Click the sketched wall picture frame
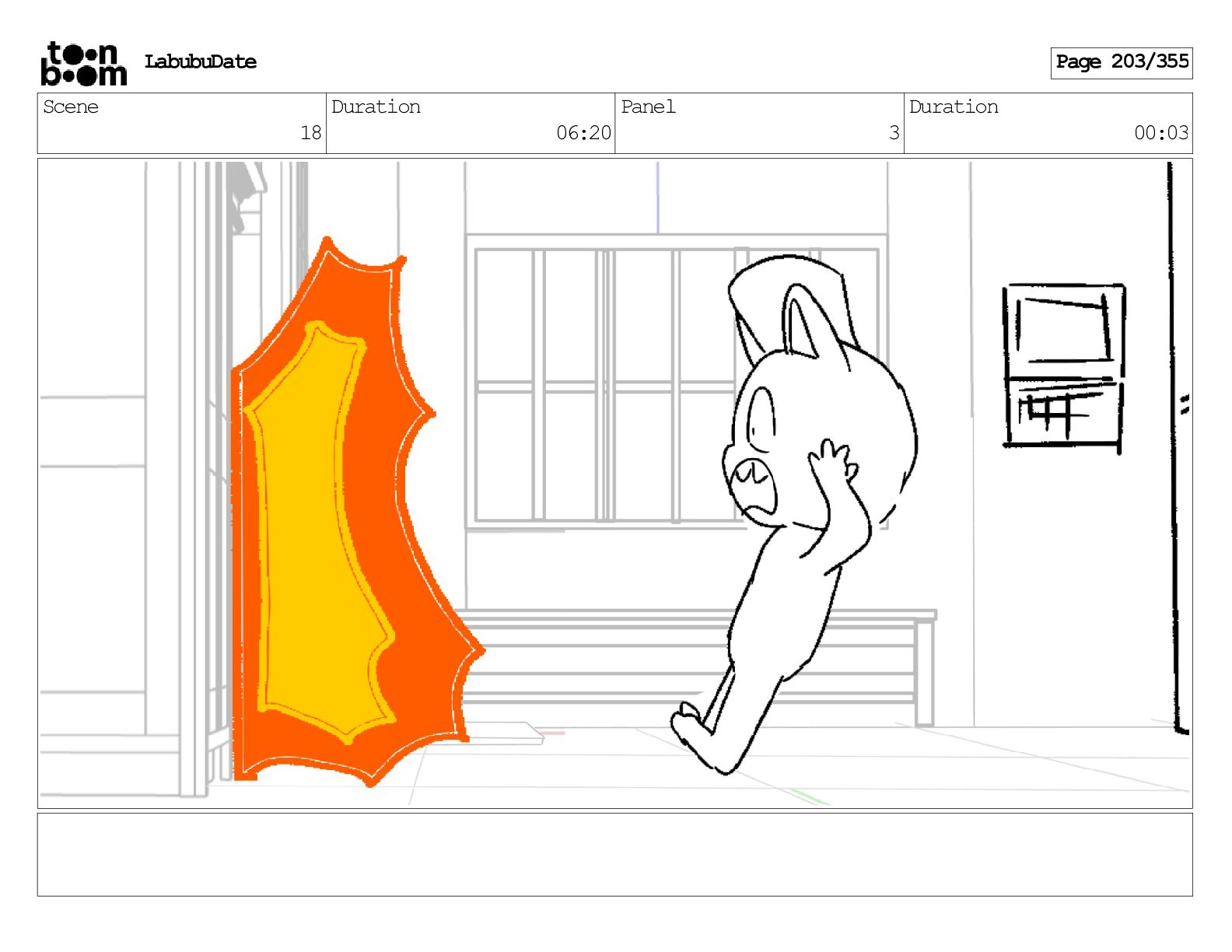Screen dimensions: 1232x952 click(1063, 367)
